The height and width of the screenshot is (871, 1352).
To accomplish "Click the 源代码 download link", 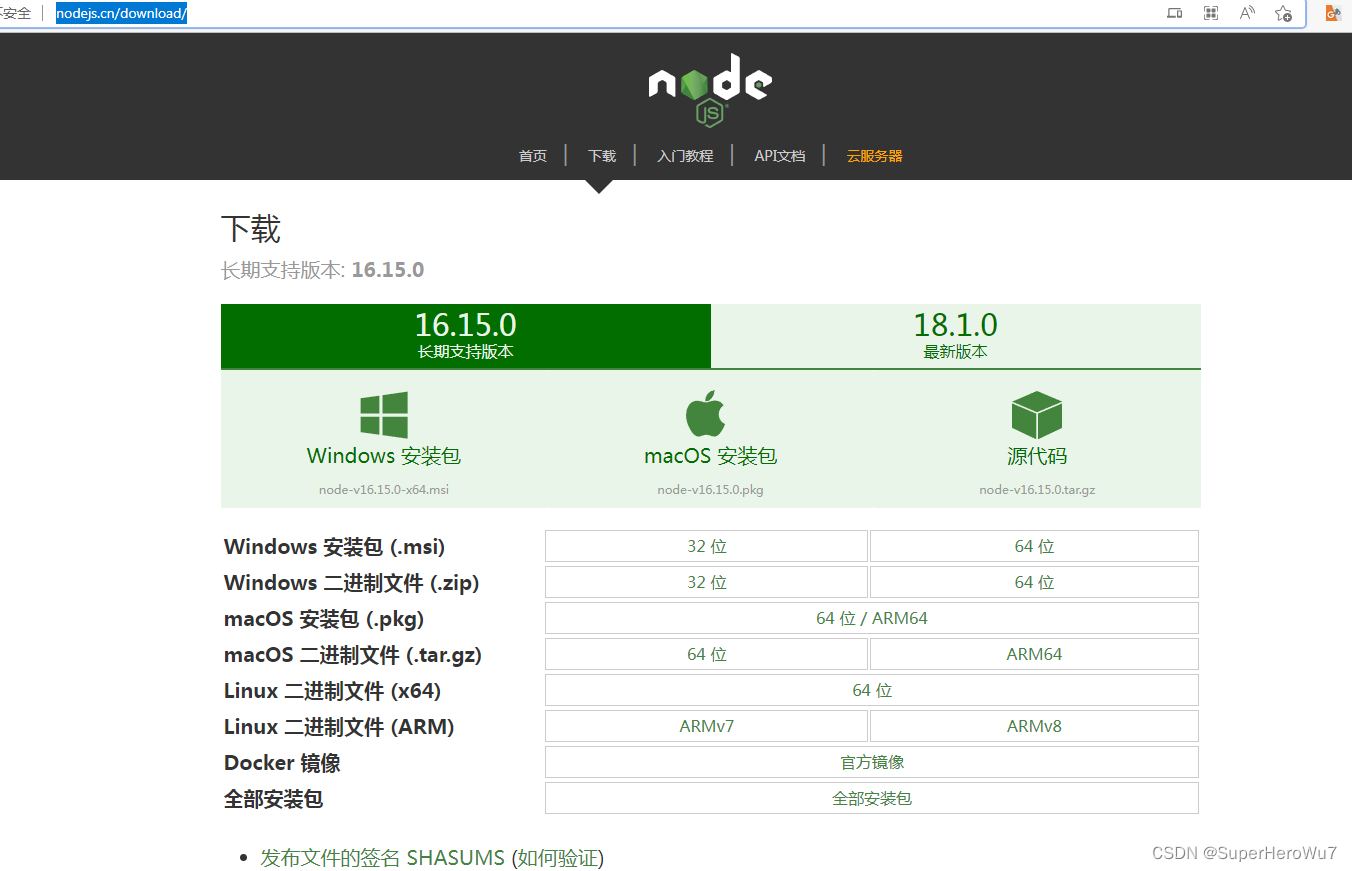I will [x=1037, y=456].
